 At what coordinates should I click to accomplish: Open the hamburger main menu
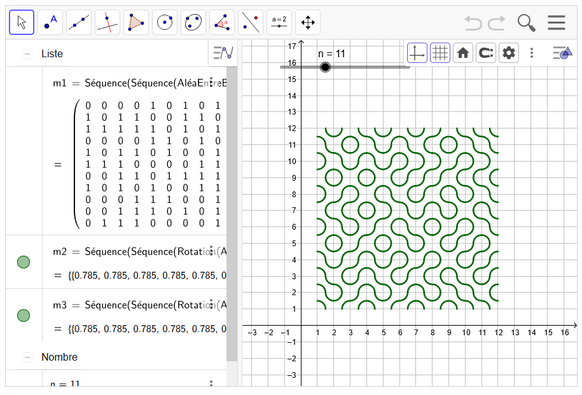pyautogui.click(x=556, y=23)
